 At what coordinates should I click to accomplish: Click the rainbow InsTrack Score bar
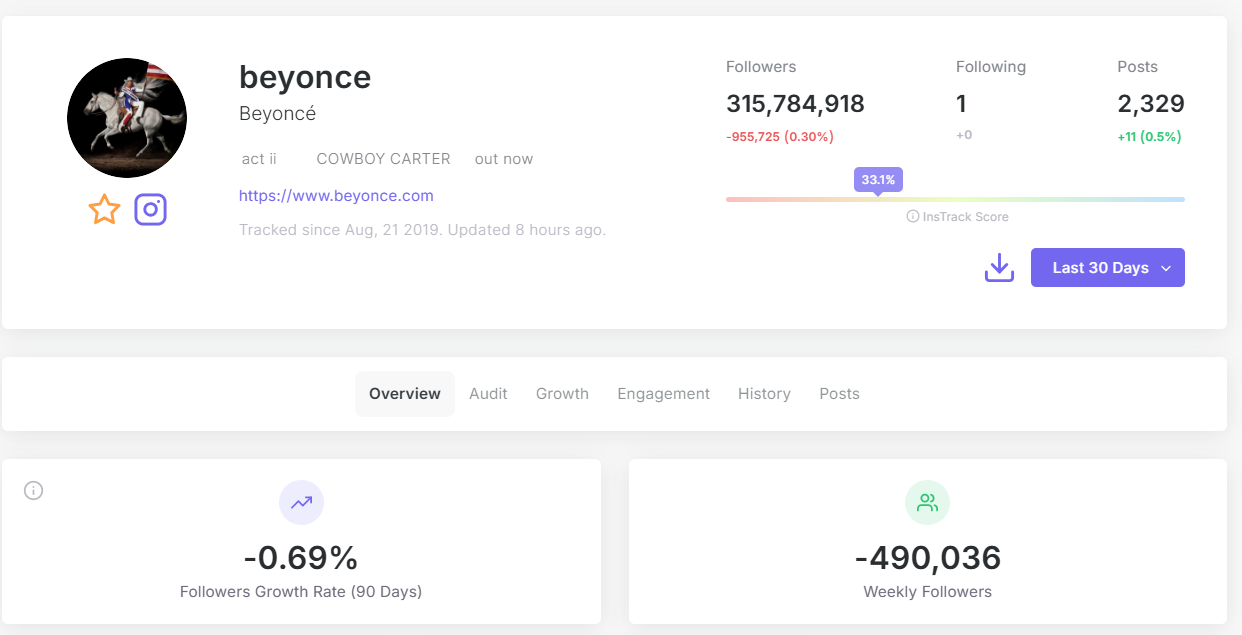(x=955, y=199)
